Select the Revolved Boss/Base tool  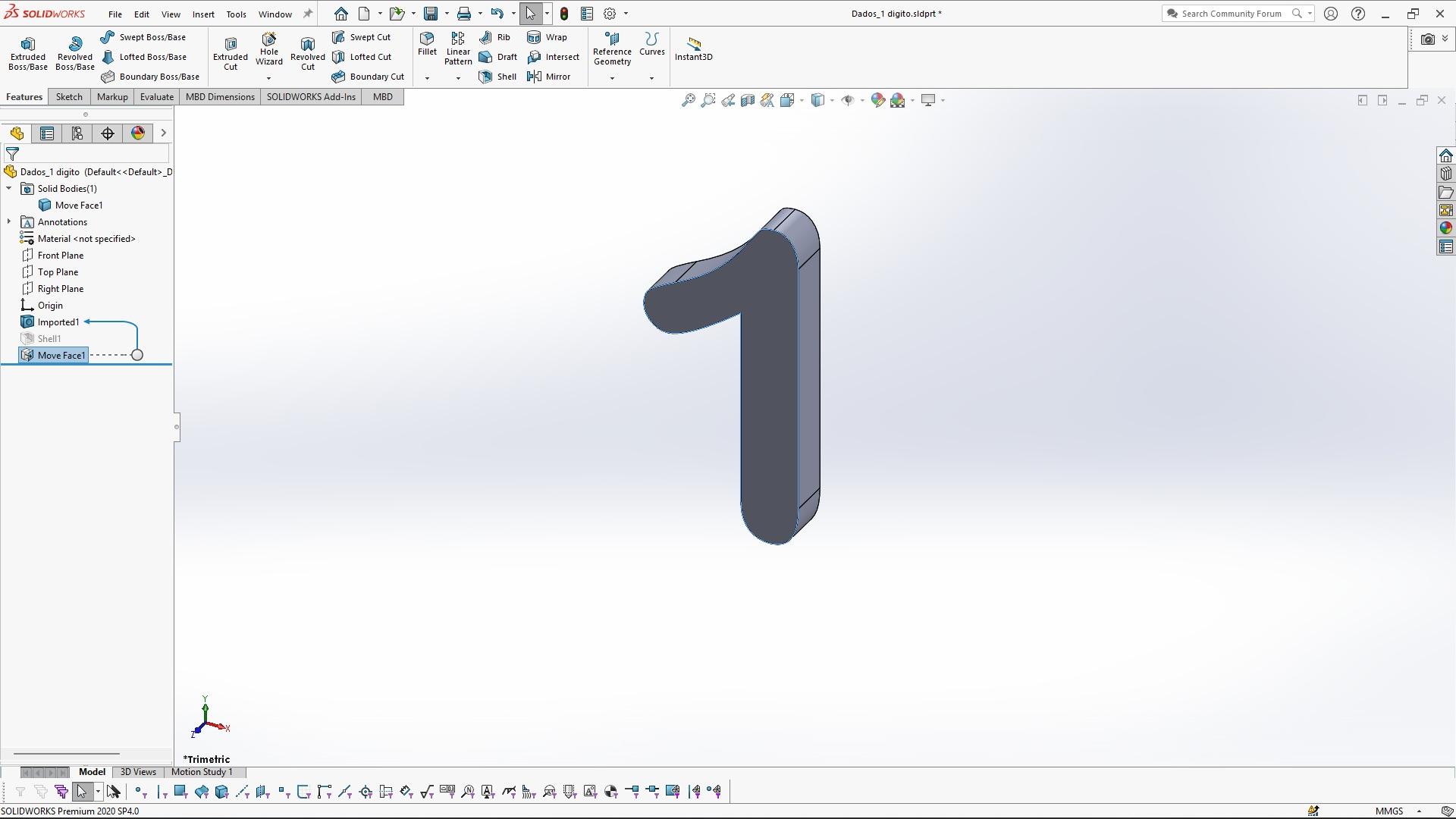pos(75,53)
